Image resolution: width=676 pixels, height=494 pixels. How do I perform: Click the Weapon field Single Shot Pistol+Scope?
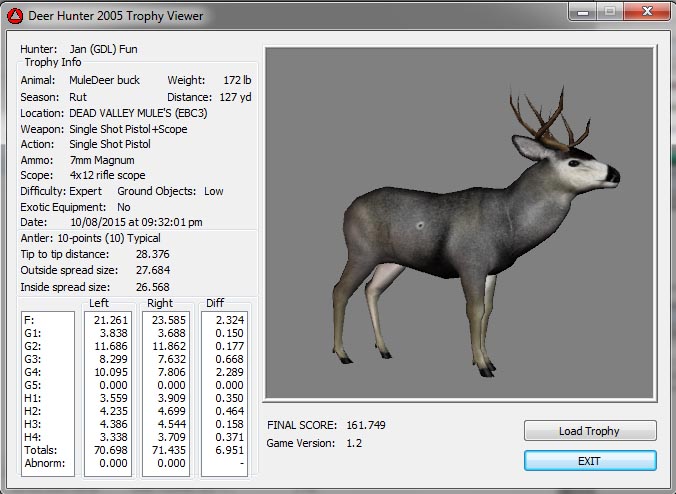128,129
